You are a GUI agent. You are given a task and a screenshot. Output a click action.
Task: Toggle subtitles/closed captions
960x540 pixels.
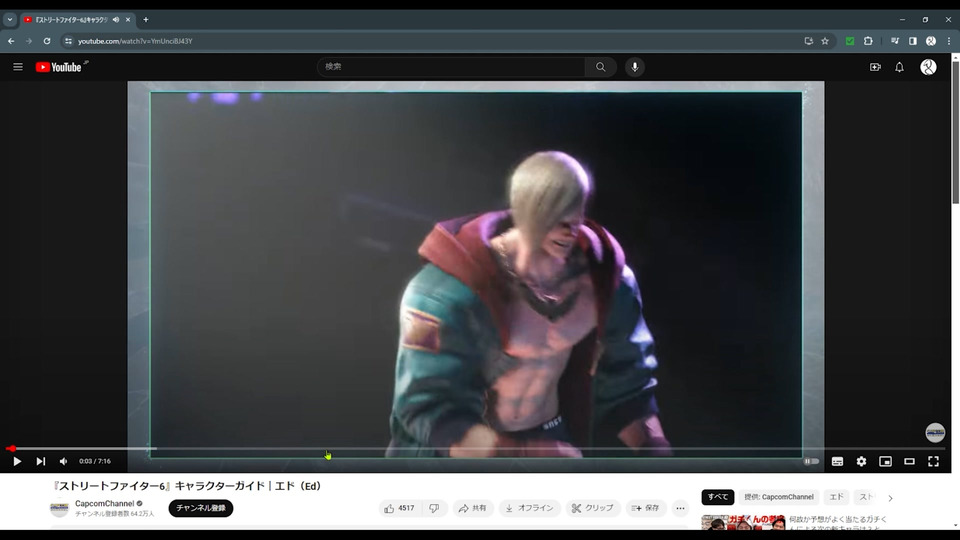(x=837, y=461)
